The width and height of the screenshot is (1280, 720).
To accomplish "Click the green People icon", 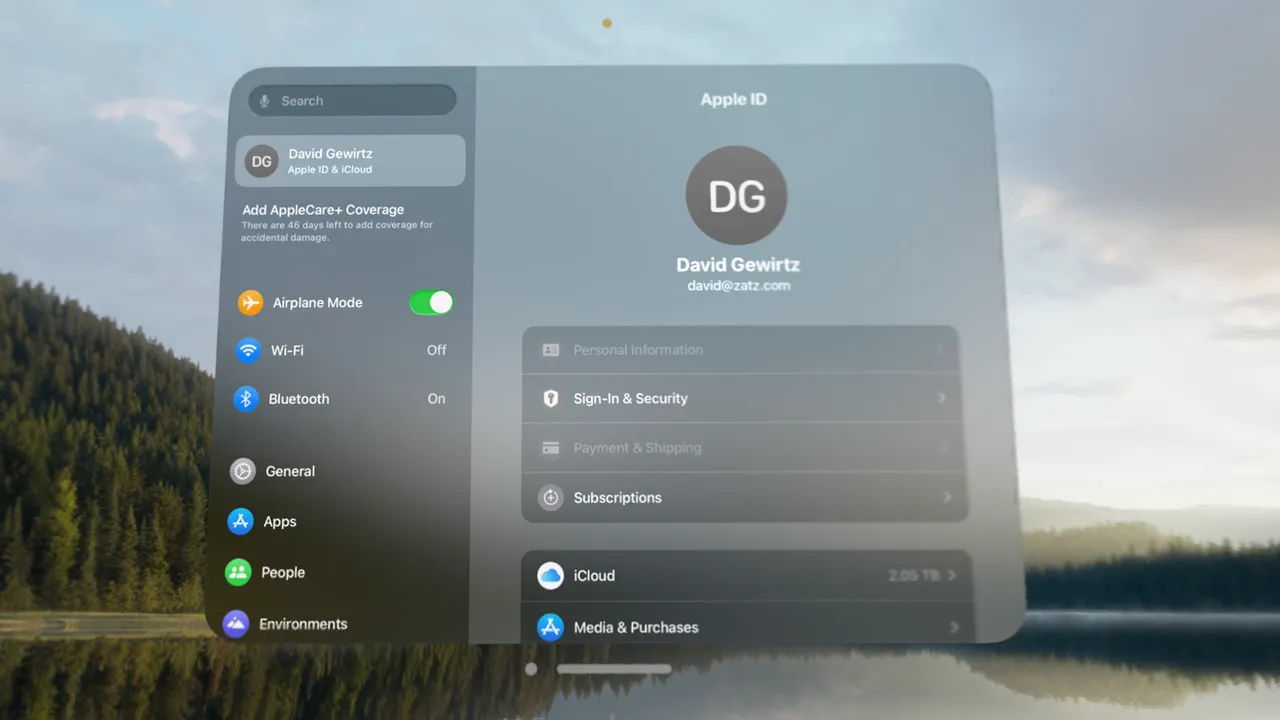I will click(238, 572).
